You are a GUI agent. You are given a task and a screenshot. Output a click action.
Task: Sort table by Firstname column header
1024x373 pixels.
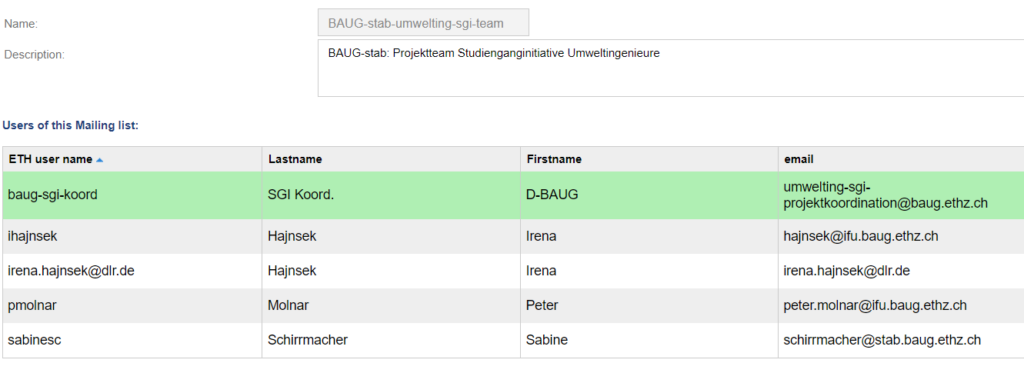point(554,159)
